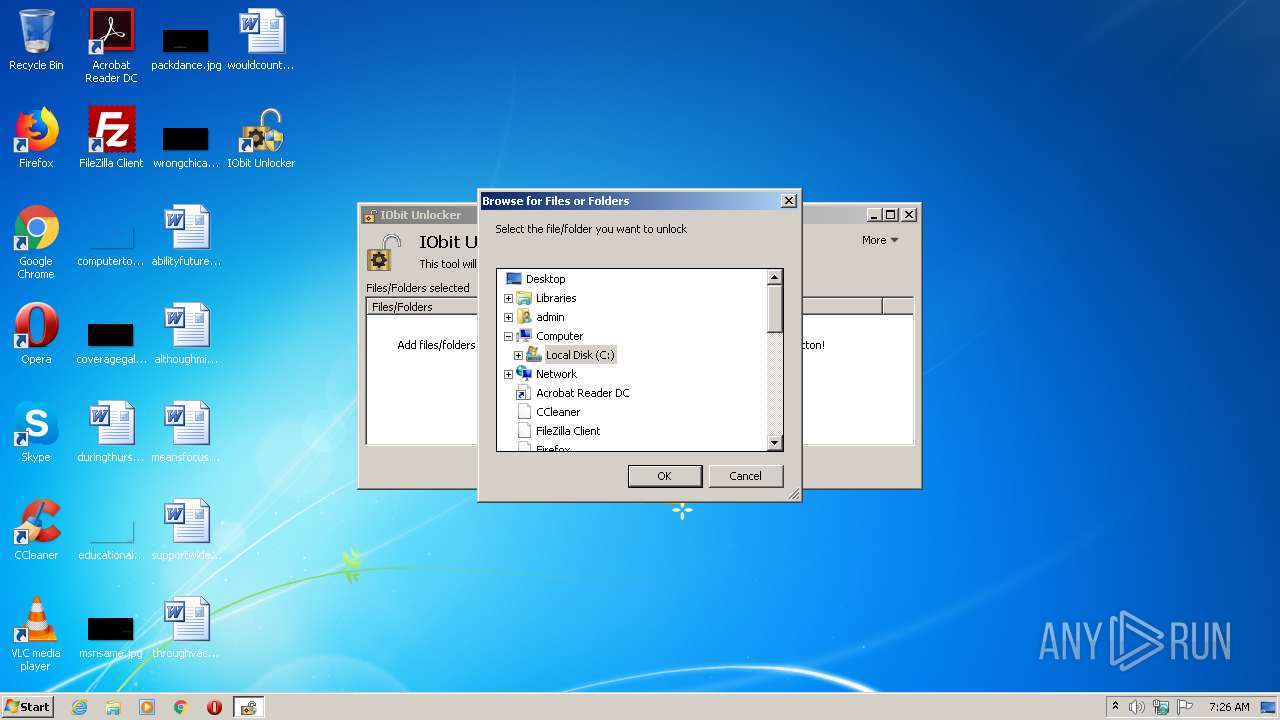Show hidden system tray icons
The image size is (1280, 720).
tap(1115, 707)
